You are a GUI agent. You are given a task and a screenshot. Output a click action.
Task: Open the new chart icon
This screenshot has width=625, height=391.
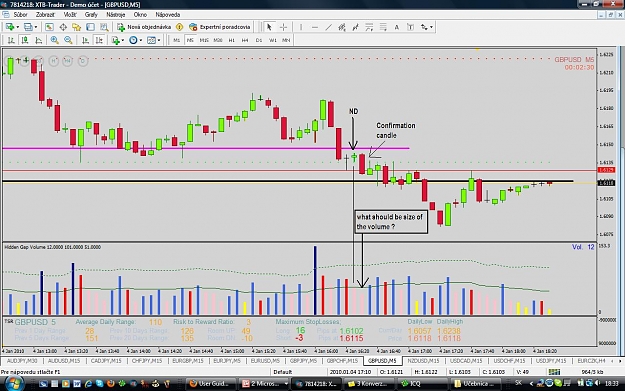(10, 27)
